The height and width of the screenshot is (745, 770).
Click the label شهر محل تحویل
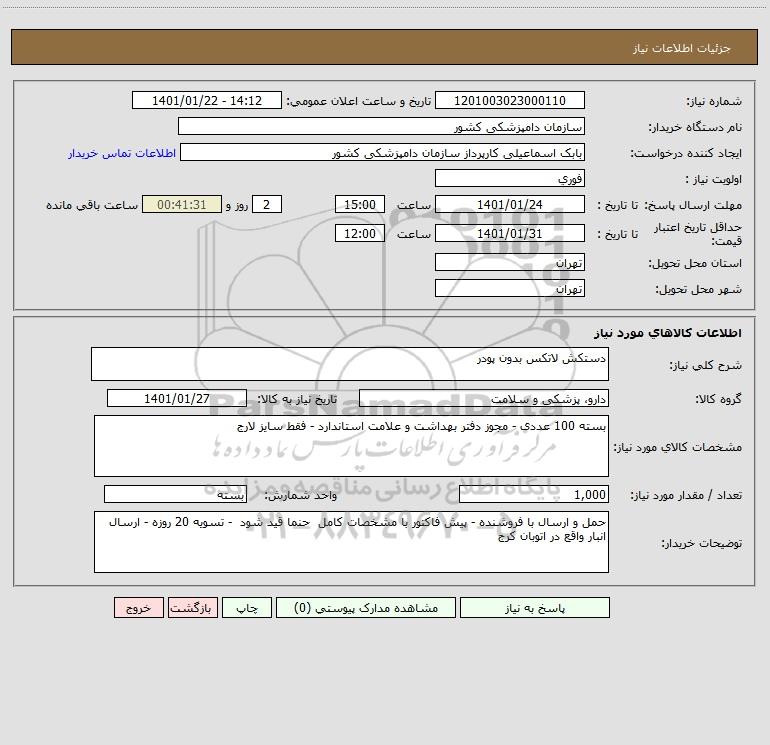click(x=699, y=290)
